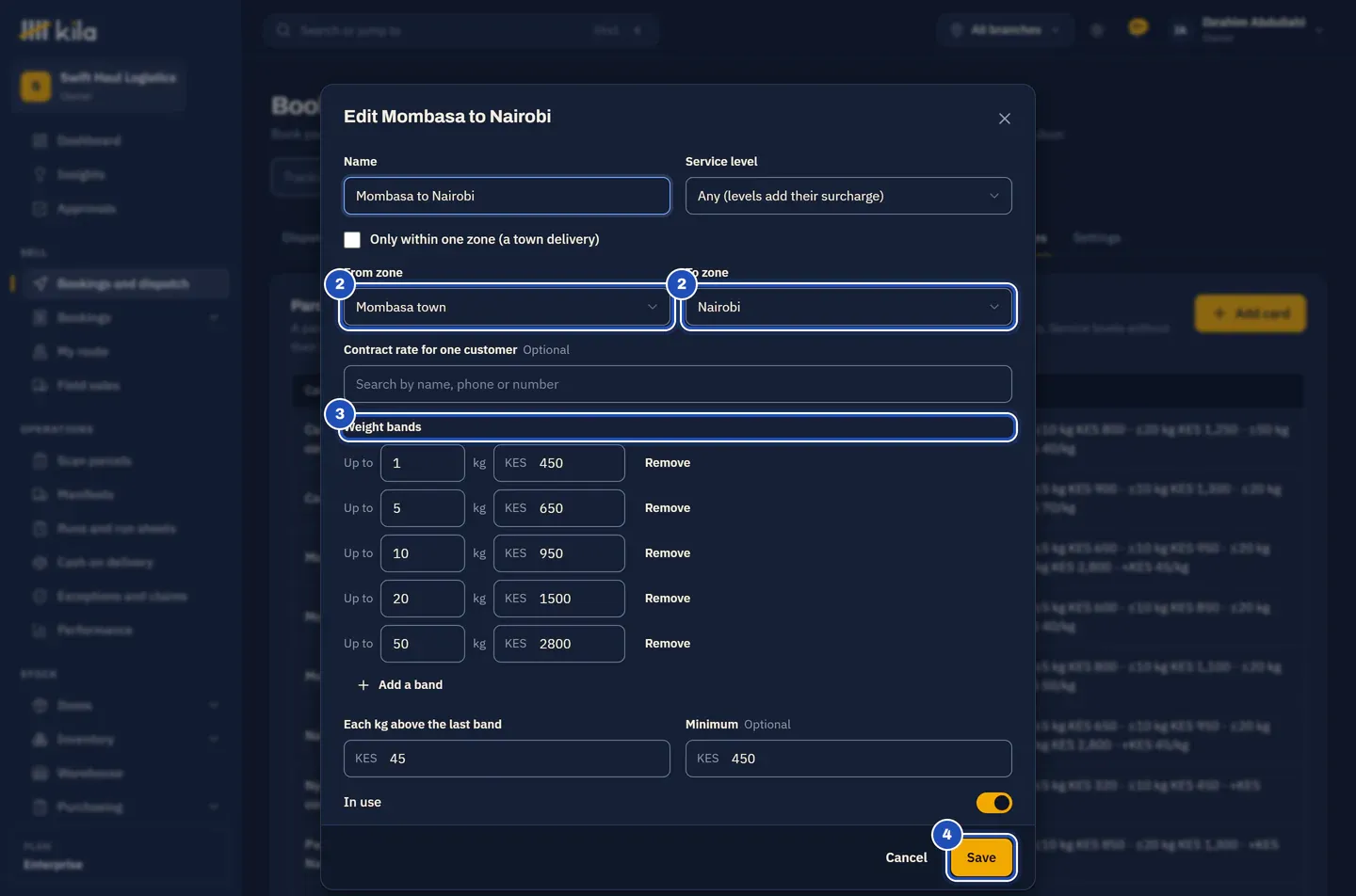1356x896 pixels.
Task: Expand the From zone Mombasa town dropdown
Action: point(507,307)
